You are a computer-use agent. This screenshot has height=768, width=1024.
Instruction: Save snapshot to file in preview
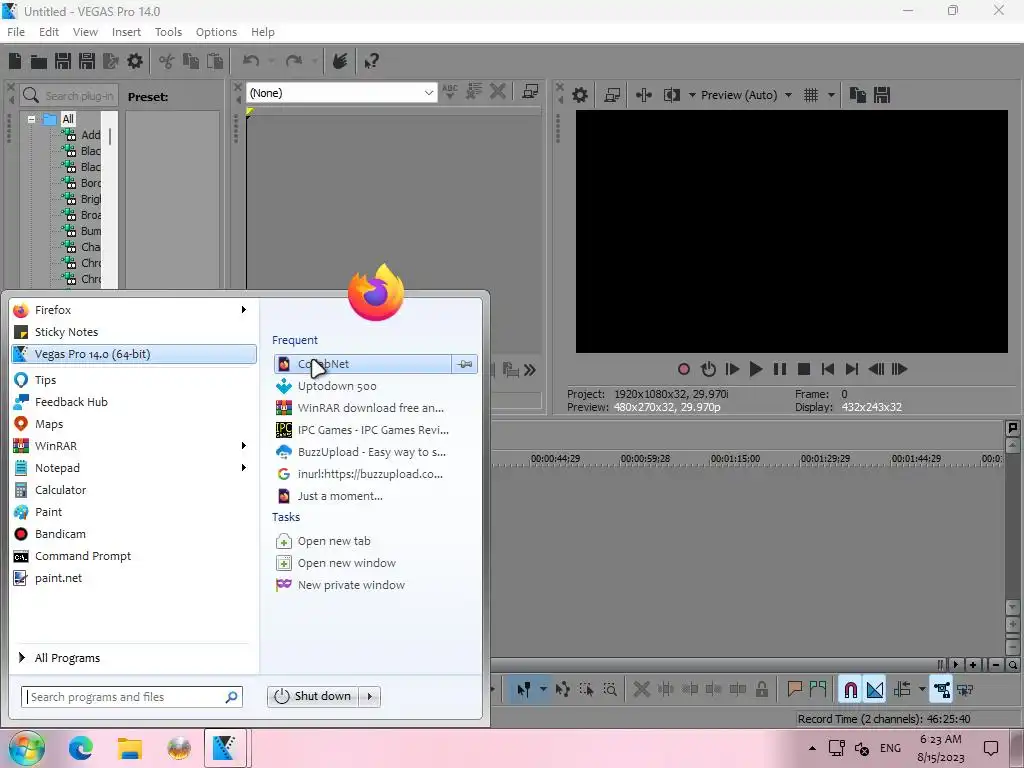click(882, 95)
